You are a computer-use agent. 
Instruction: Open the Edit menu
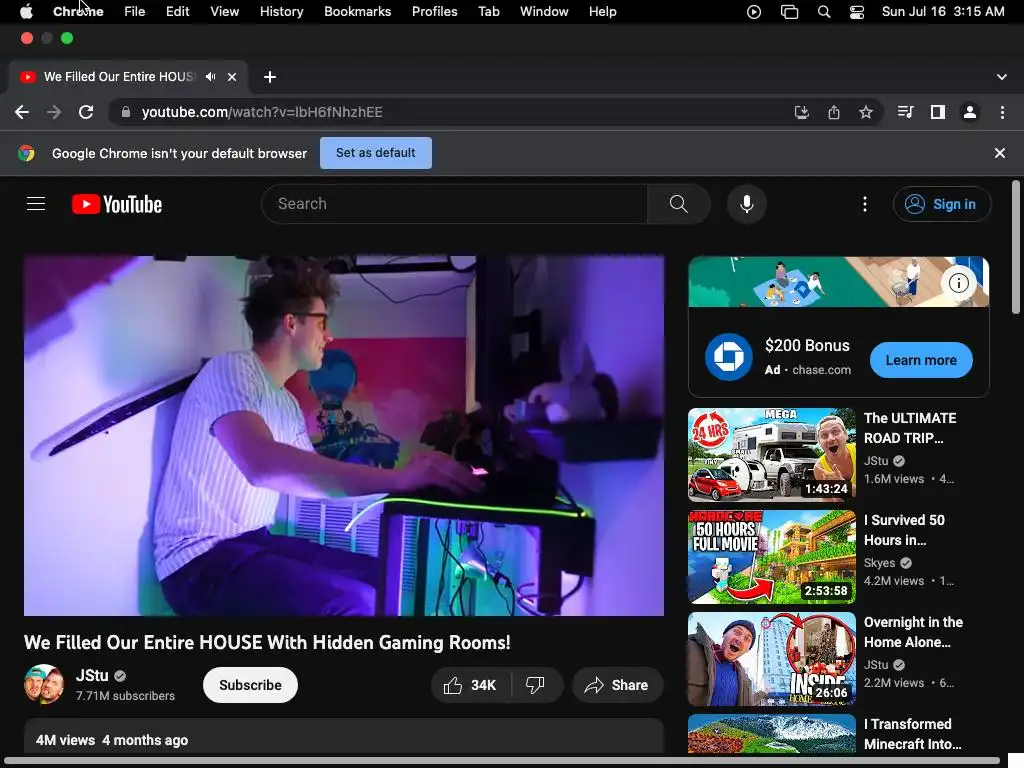(178, 12)
